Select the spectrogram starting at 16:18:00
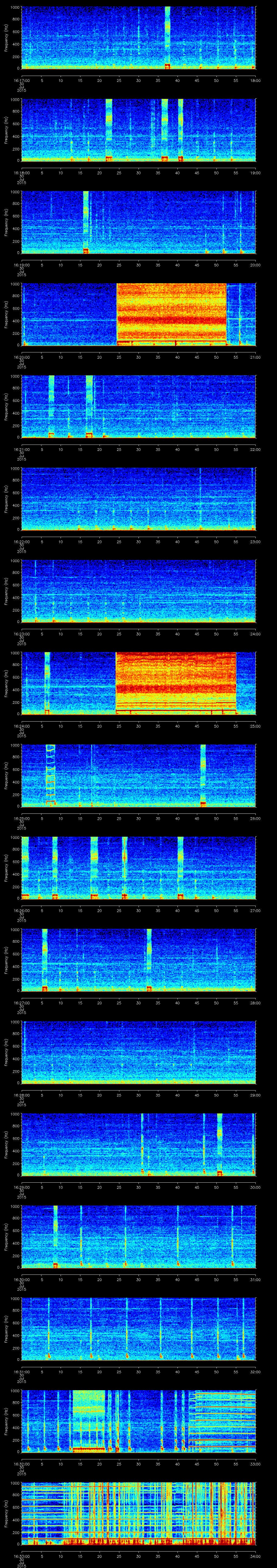277x1568 pixels. [x=138, y=130]
